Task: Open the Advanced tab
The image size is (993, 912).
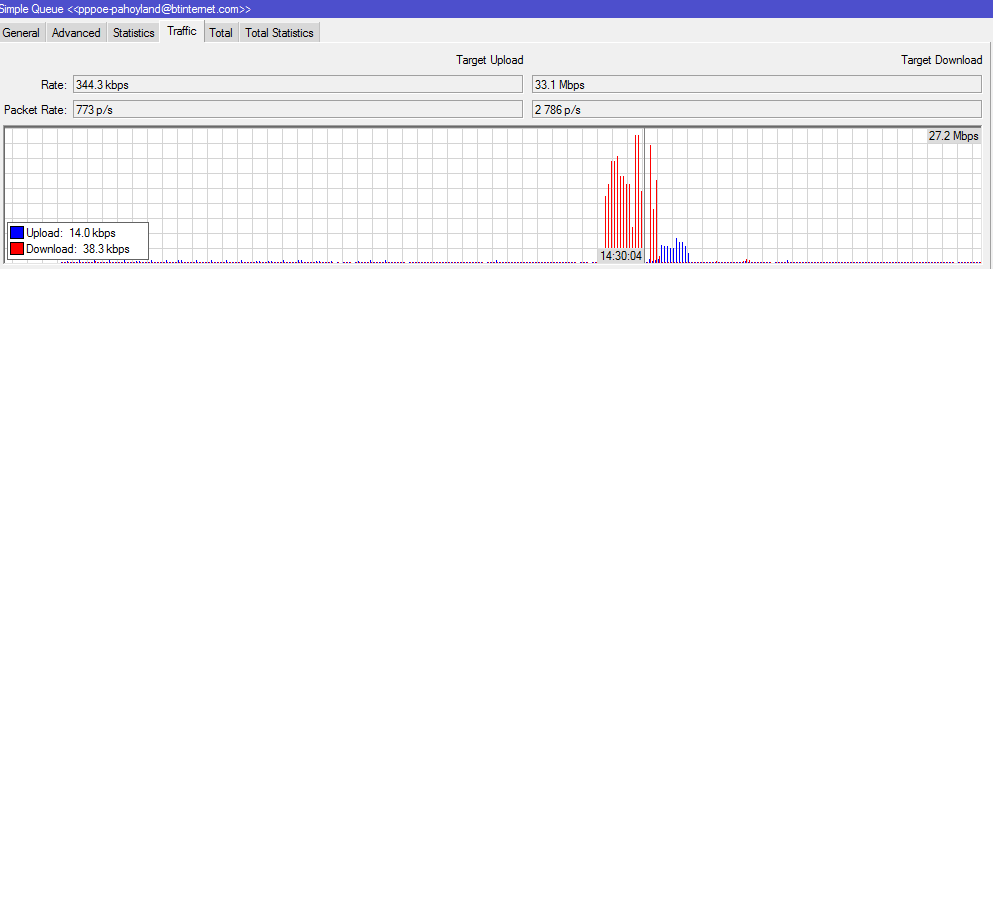Action: [x=76, y=33]
